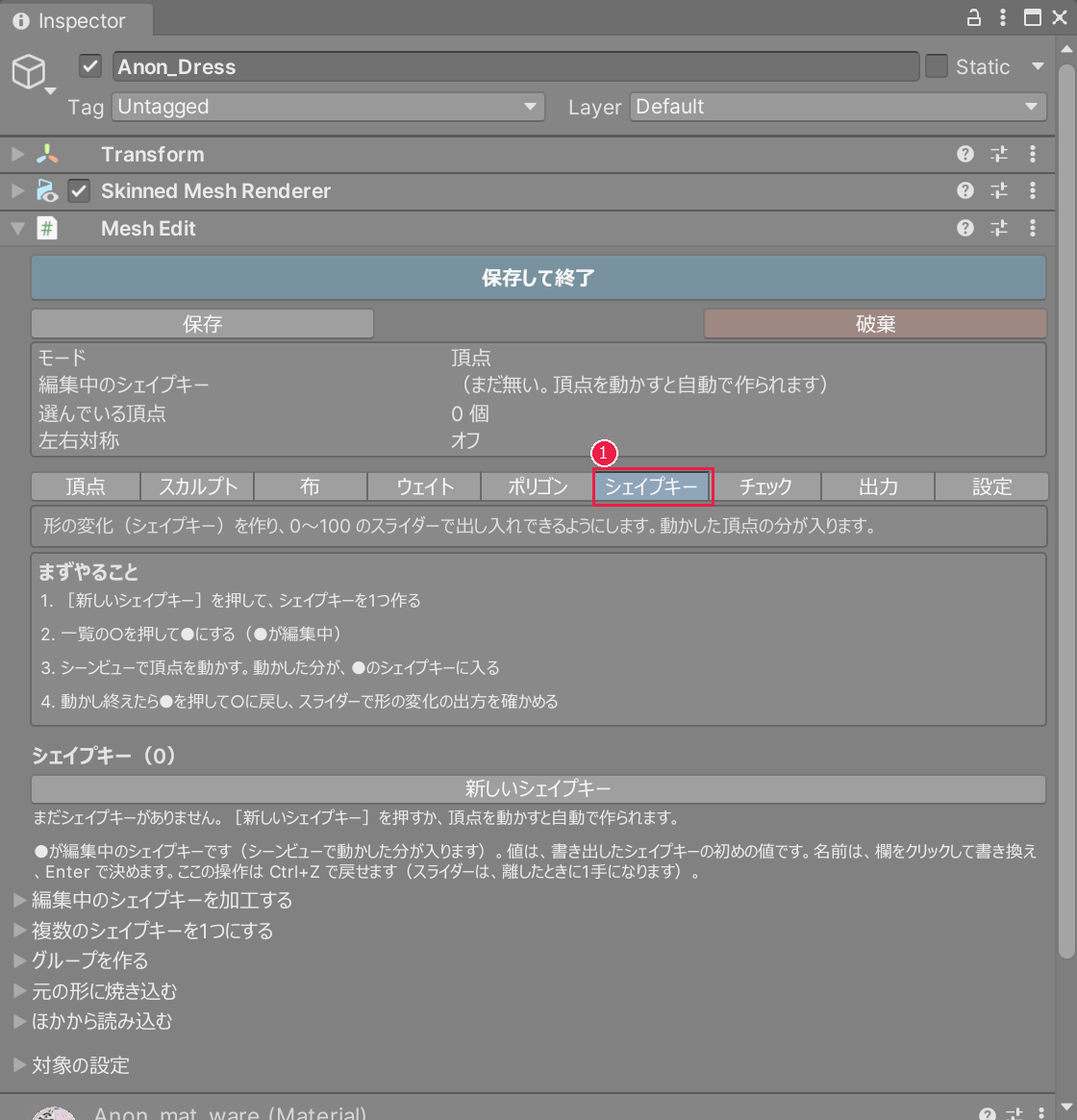Open the Layer dropdown showing Default
The width and height of the screenshot is (1077, 1120).
click(x=838, y=107)
